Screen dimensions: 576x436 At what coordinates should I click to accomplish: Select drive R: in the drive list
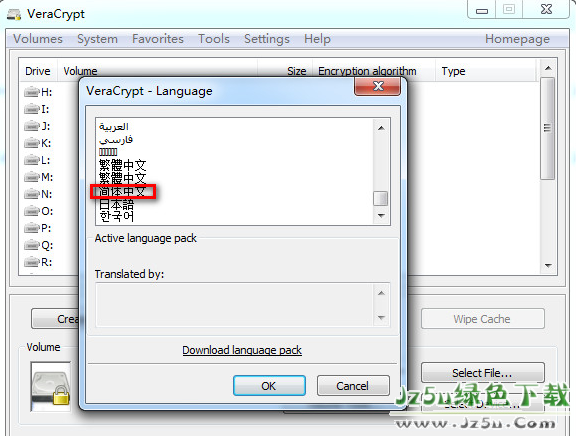pos(38,262)
